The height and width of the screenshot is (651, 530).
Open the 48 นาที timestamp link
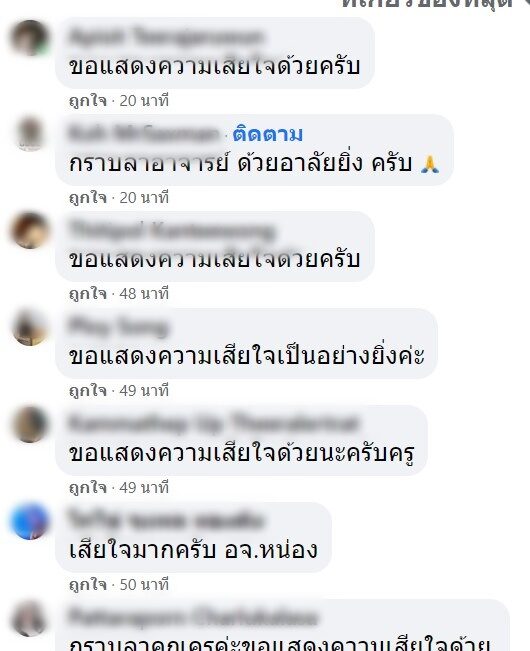coord(144,294)
